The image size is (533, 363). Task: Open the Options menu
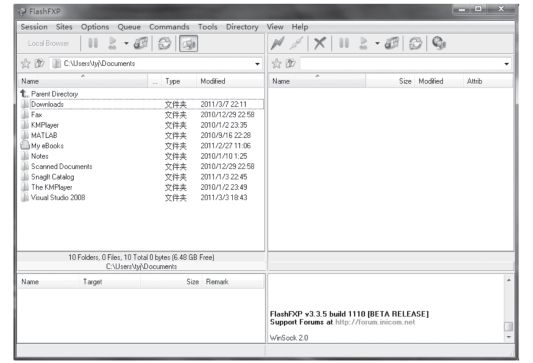tap(95, 27)
